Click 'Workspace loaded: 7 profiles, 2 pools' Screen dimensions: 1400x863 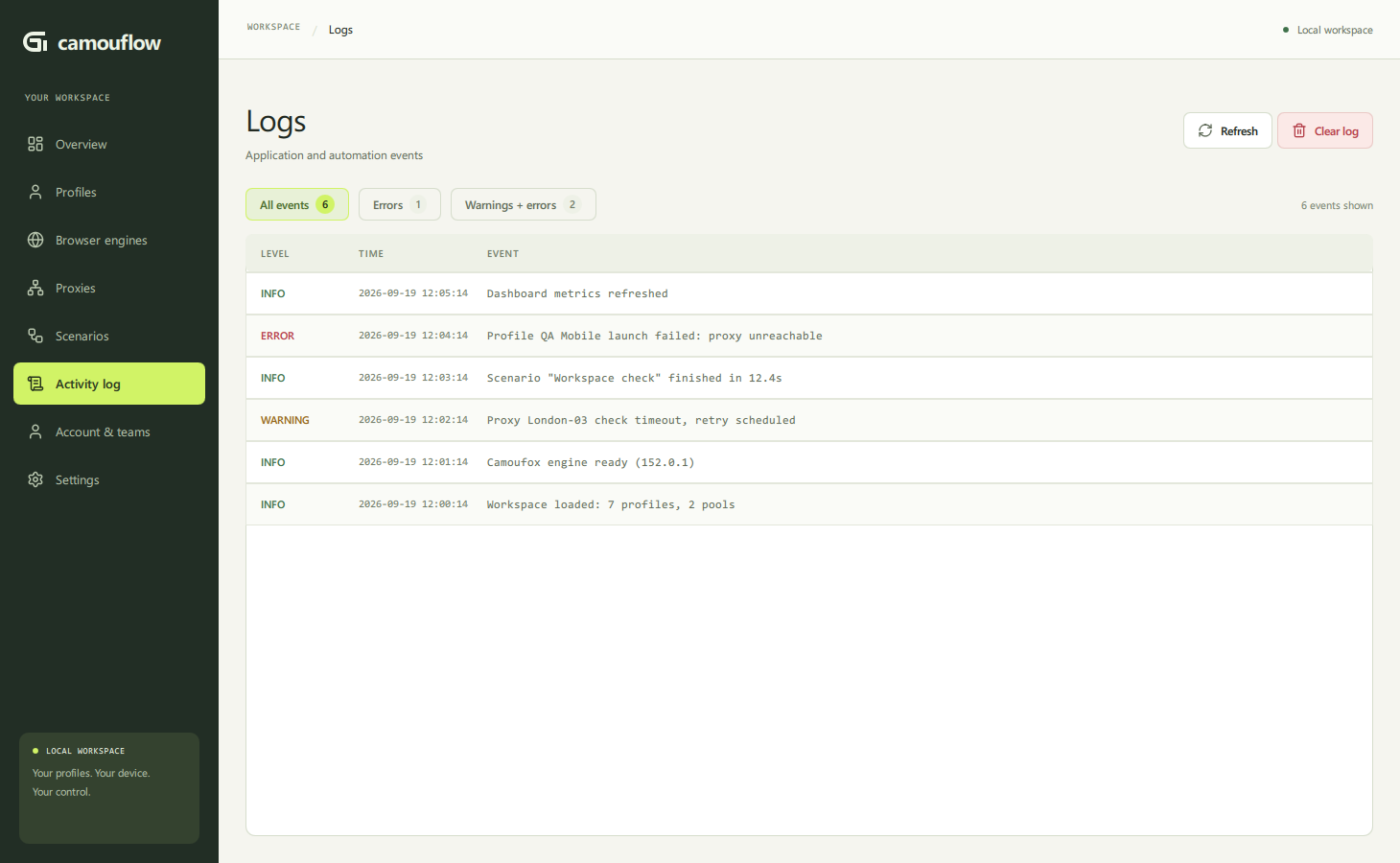tap(611, 504)
